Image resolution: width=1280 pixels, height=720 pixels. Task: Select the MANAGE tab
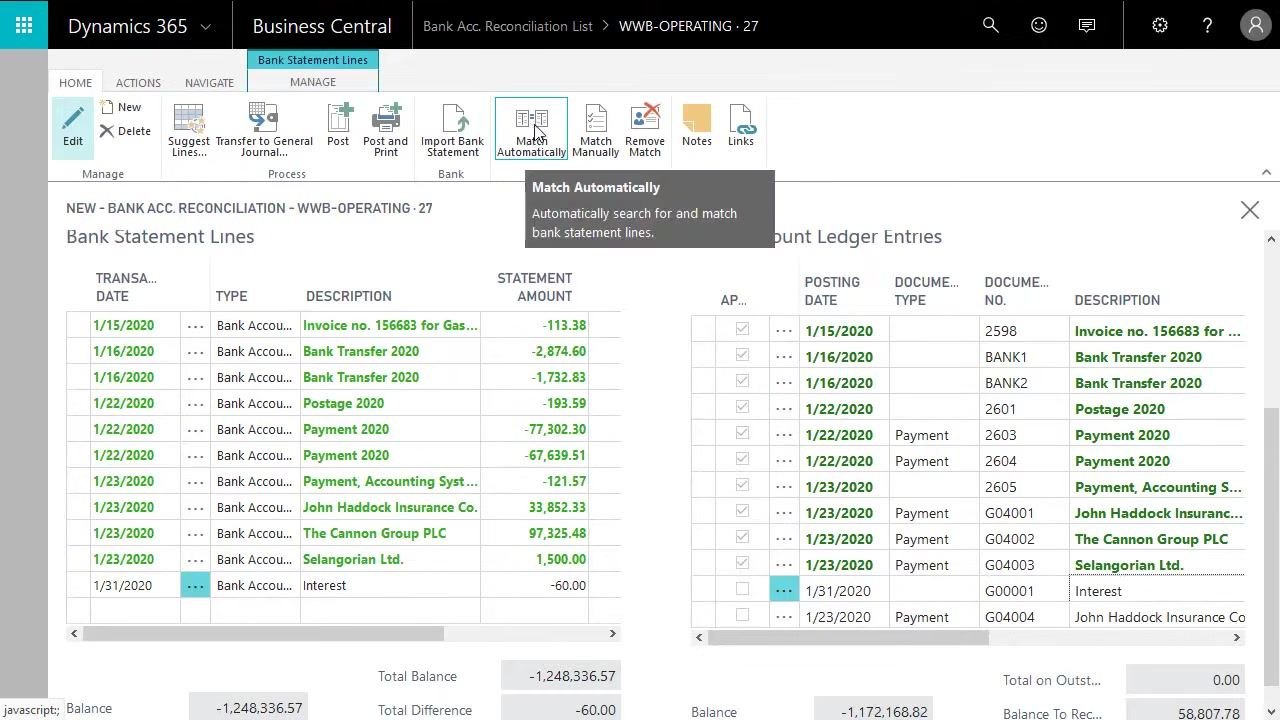[x=313, y=82]
